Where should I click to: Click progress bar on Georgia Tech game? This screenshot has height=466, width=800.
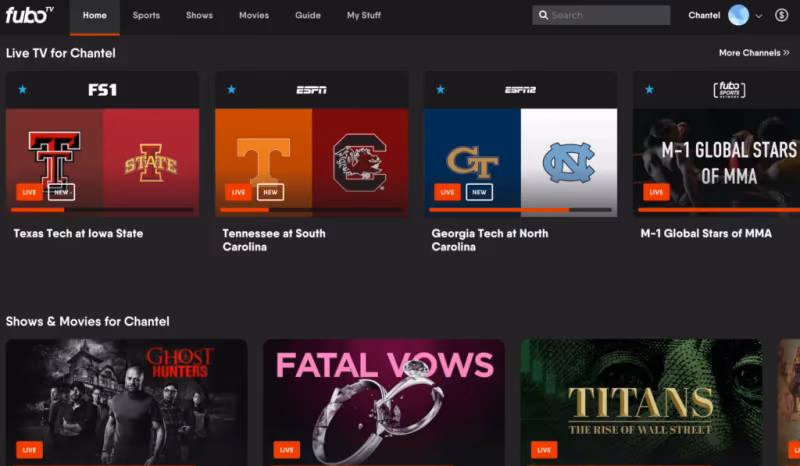[x=520, y=210]
